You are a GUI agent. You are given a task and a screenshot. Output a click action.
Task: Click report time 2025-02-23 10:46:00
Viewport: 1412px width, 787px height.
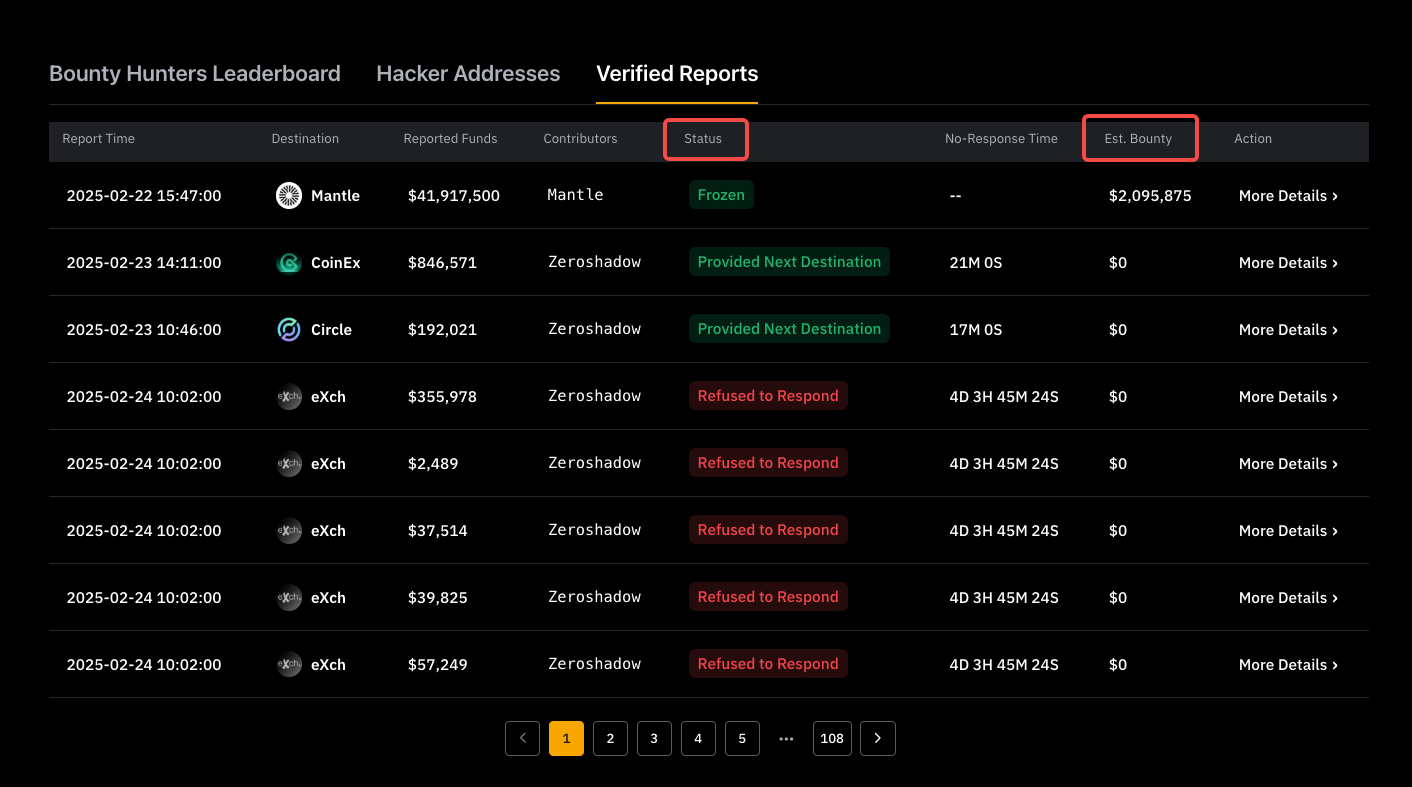coord(144,330)
